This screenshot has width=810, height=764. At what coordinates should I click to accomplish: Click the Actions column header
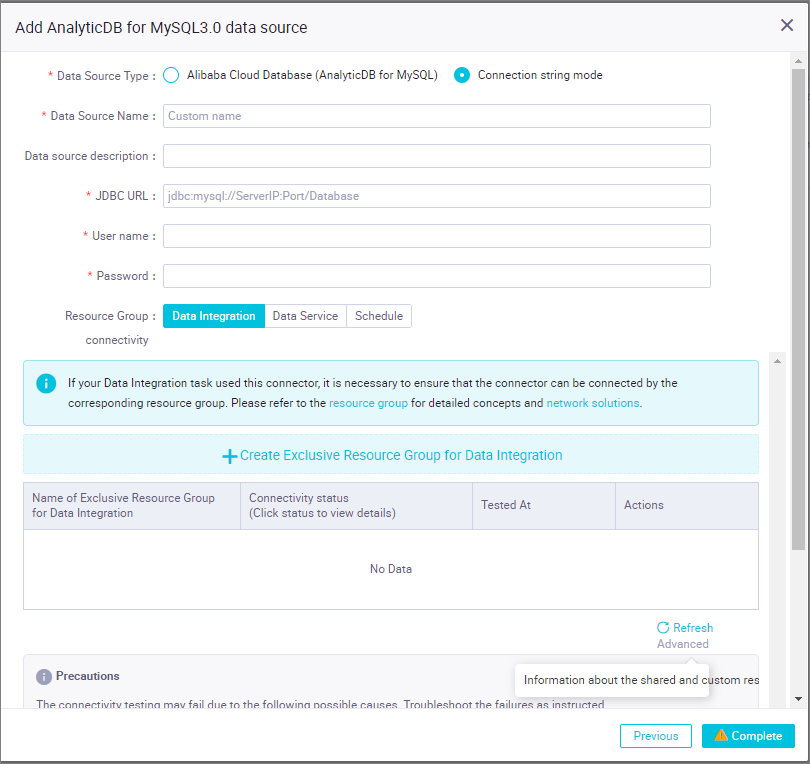pyautogui.click(x=687, y=506)
